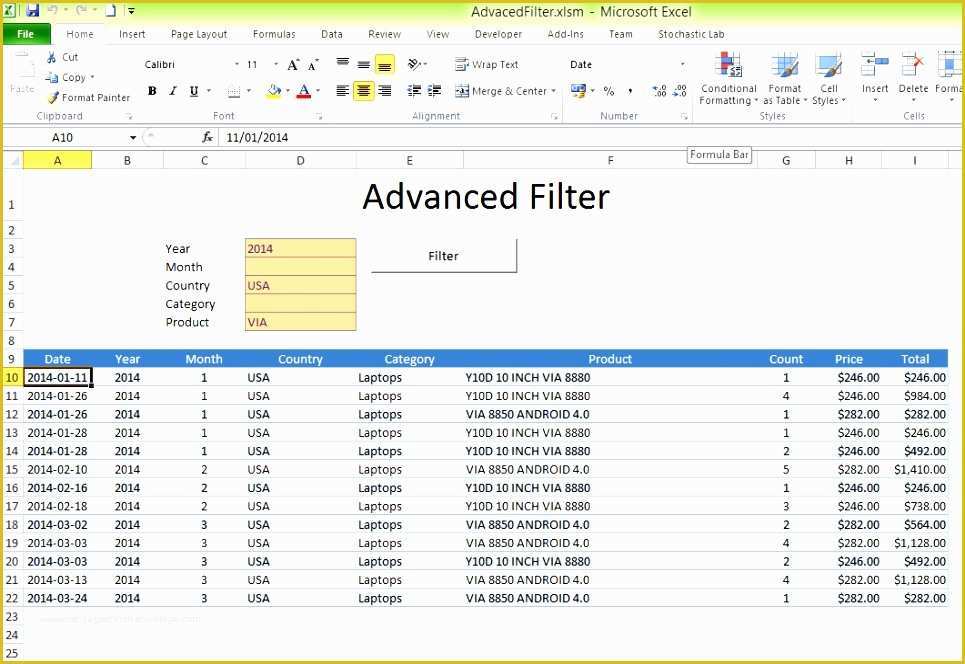Screen dimensions: 965x664
Task: Click inside the formula bar
Action: click(400, 138)
